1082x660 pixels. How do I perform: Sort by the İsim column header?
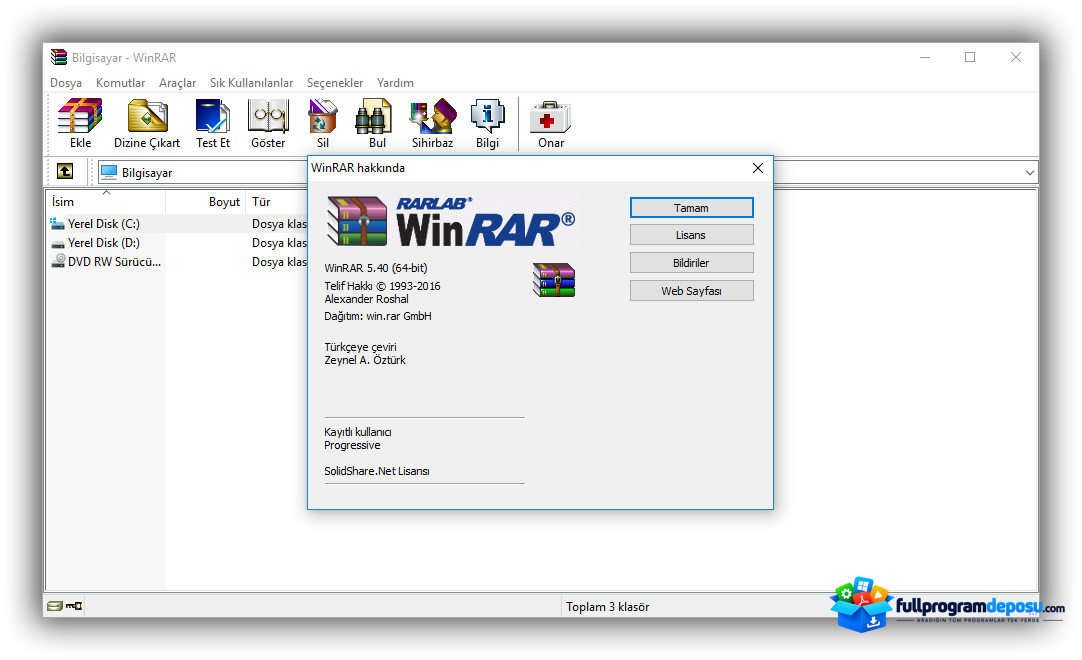(106, 202)
